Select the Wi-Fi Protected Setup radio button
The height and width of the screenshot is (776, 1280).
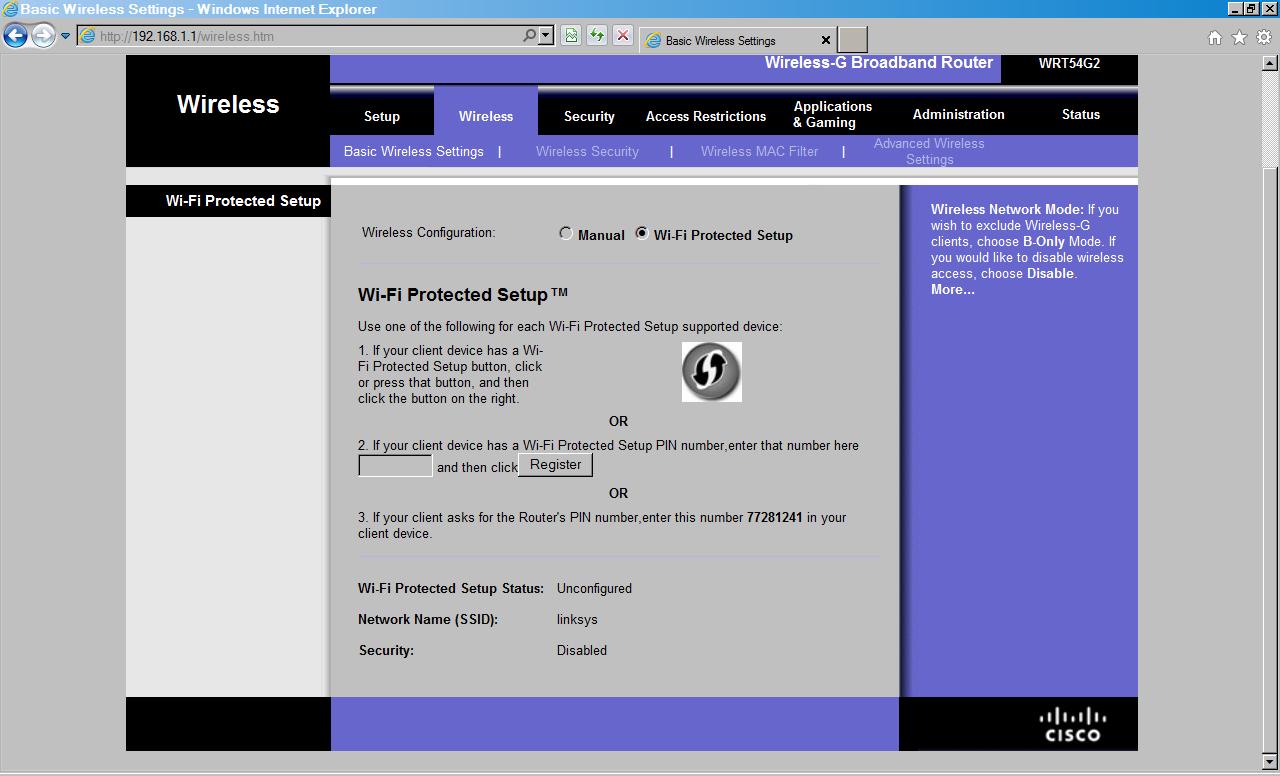[642, 234]
